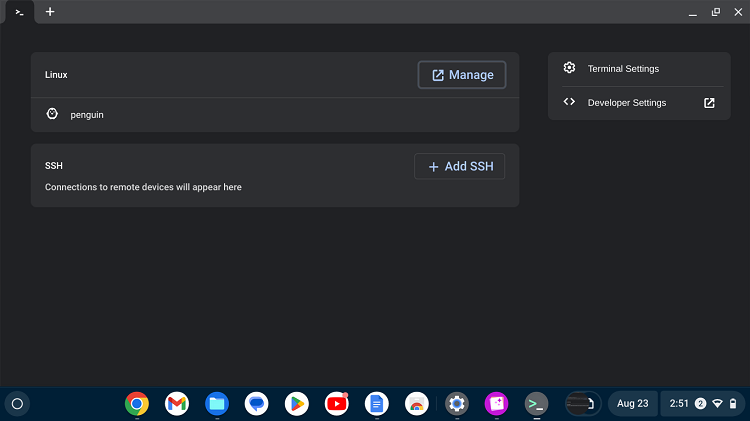Screen dimensions: 750x421
Task: Open a new terminal tab with plus
Action: coord(50,12)
